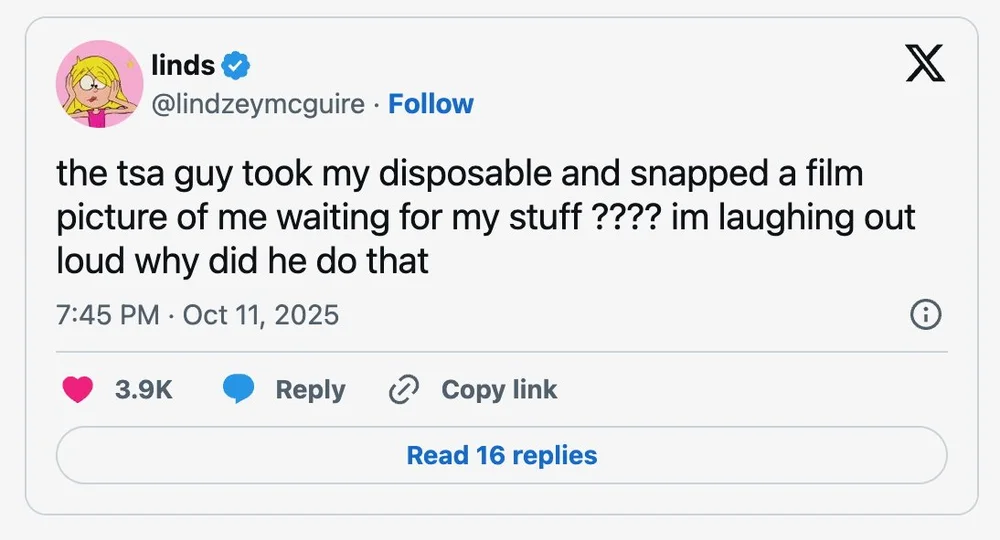The width and height of the screenshot is (1000, 540).
Task: Click the chain-link copy icon
Action: [x=402, y=390]
